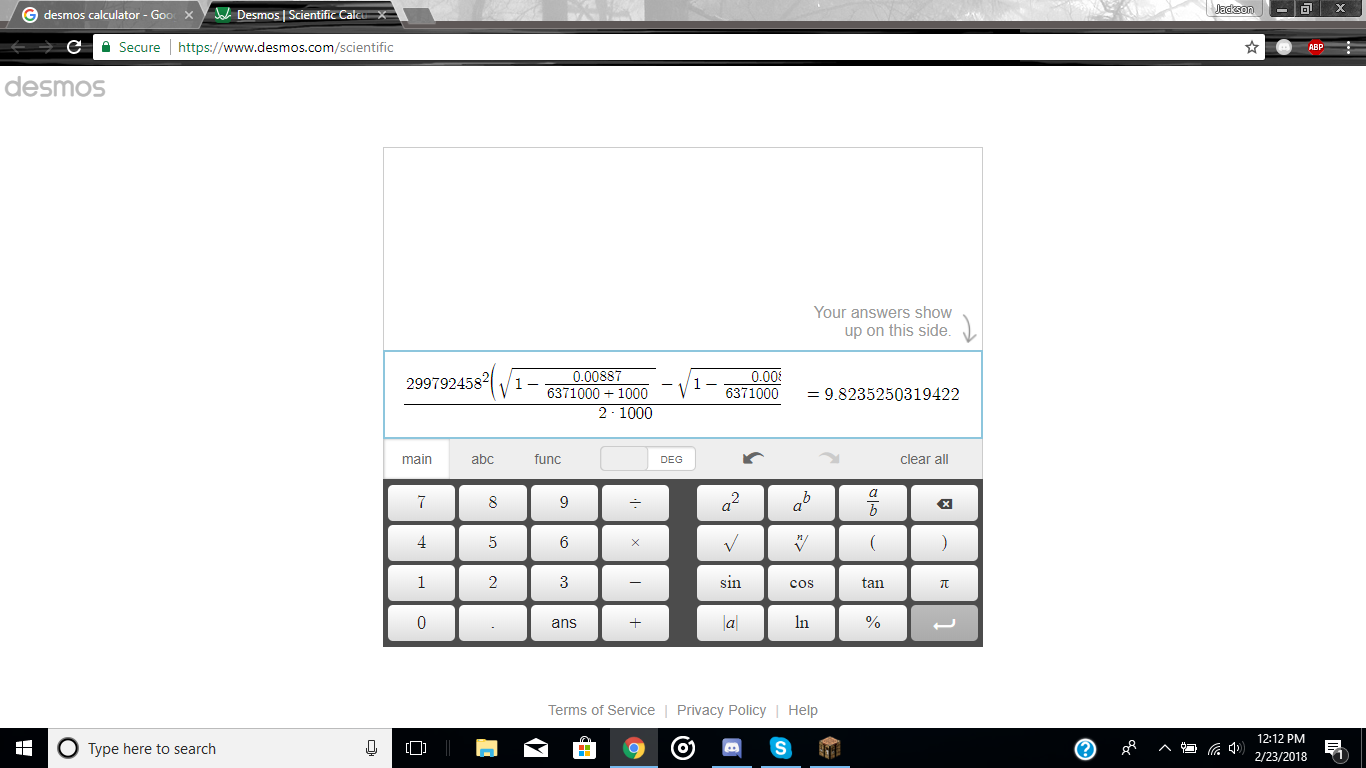Open the func keyboard tab
The image size is (1366, 768).
[547, 459]
